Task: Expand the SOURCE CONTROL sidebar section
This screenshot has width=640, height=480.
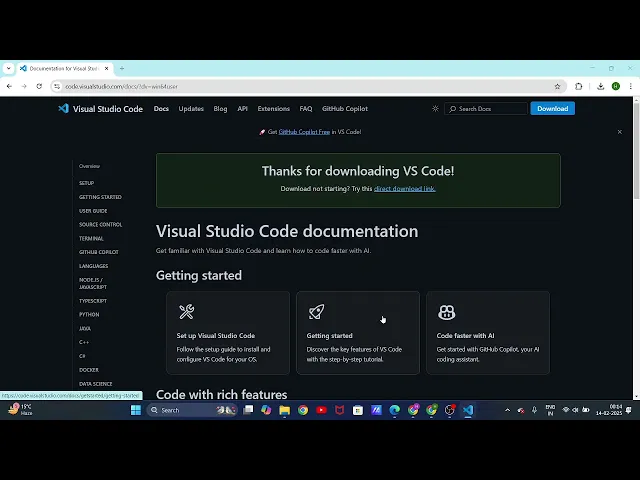Action: click(100, 224)
